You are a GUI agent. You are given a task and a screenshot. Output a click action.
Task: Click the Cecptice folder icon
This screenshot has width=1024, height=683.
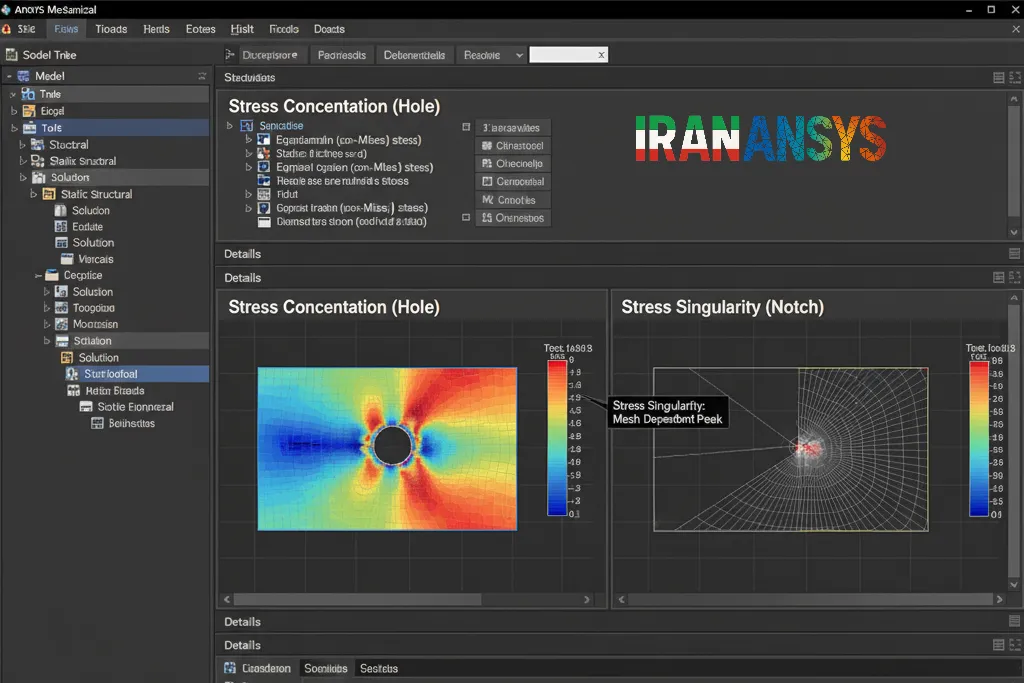pyautogui.click(x=52, y=276)
